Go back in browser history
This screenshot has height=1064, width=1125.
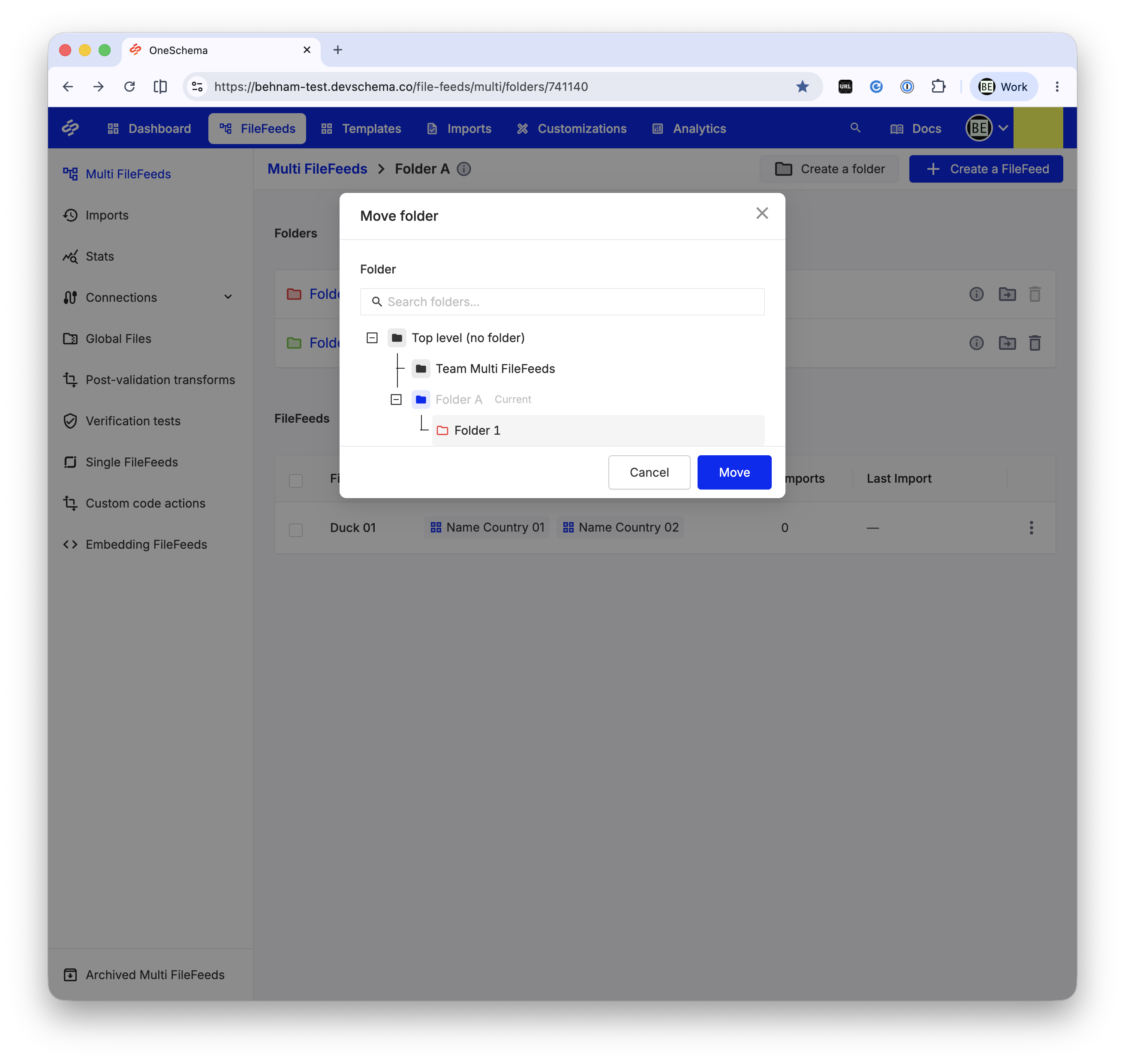tap(68, 87)
